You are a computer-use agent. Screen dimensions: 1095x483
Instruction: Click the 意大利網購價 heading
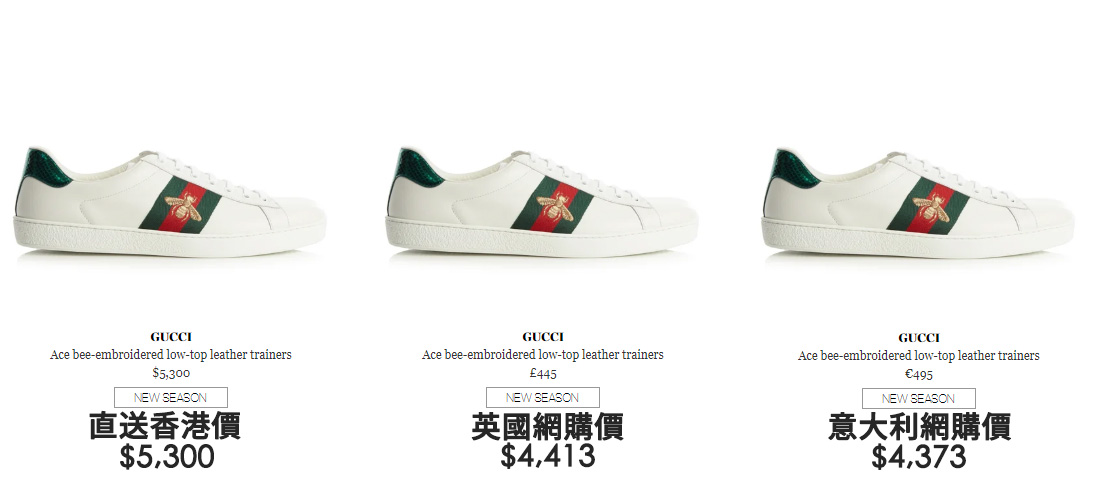click(x=920, y=426)
